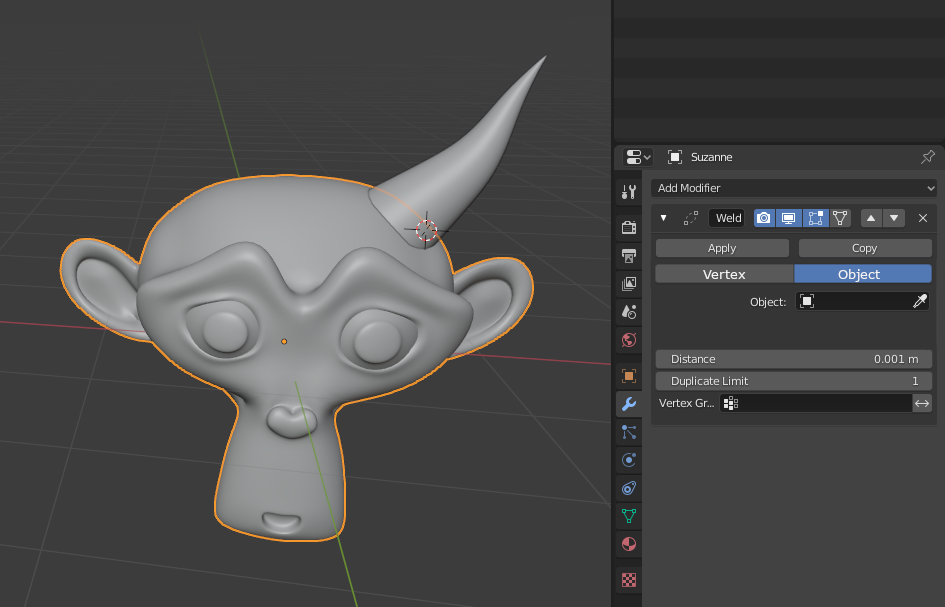Choose a vertex group for Weld
The width and height of the screenshot is (945, 607).
(816, 403)
